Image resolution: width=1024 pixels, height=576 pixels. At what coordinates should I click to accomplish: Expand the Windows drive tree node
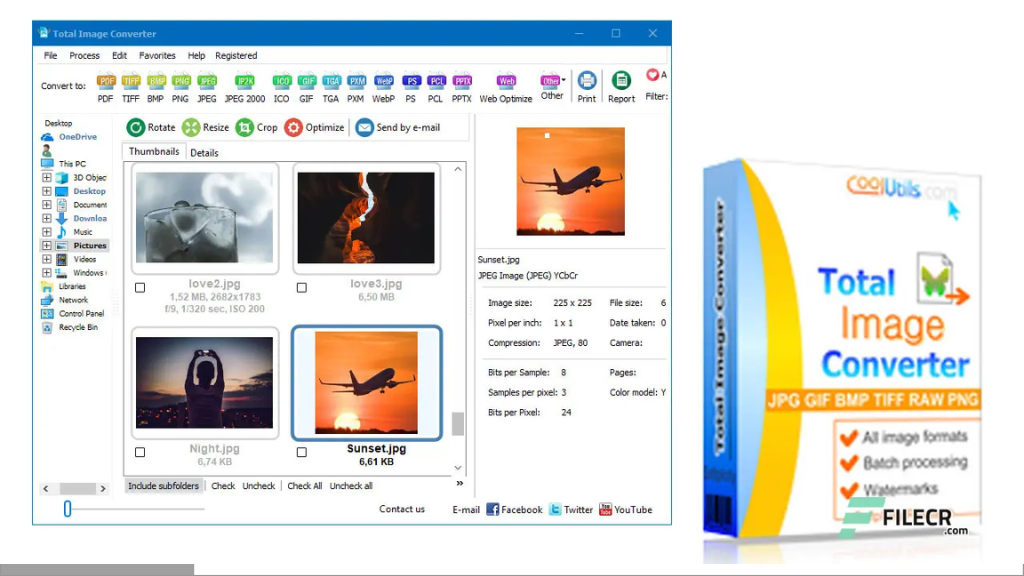pyautogui.click(x=46, y=273)
